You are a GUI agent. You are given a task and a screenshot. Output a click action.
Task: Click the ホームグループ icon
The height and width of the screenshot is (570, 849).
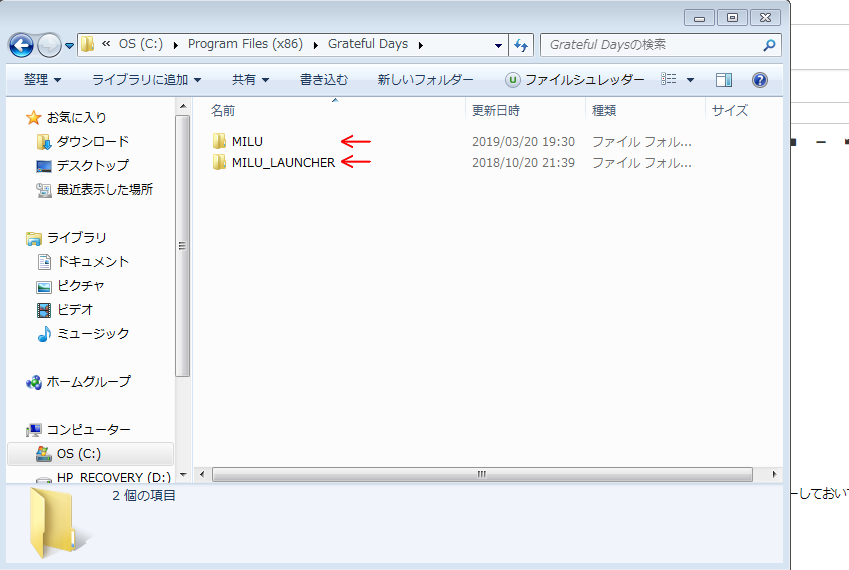coord(34,382)
